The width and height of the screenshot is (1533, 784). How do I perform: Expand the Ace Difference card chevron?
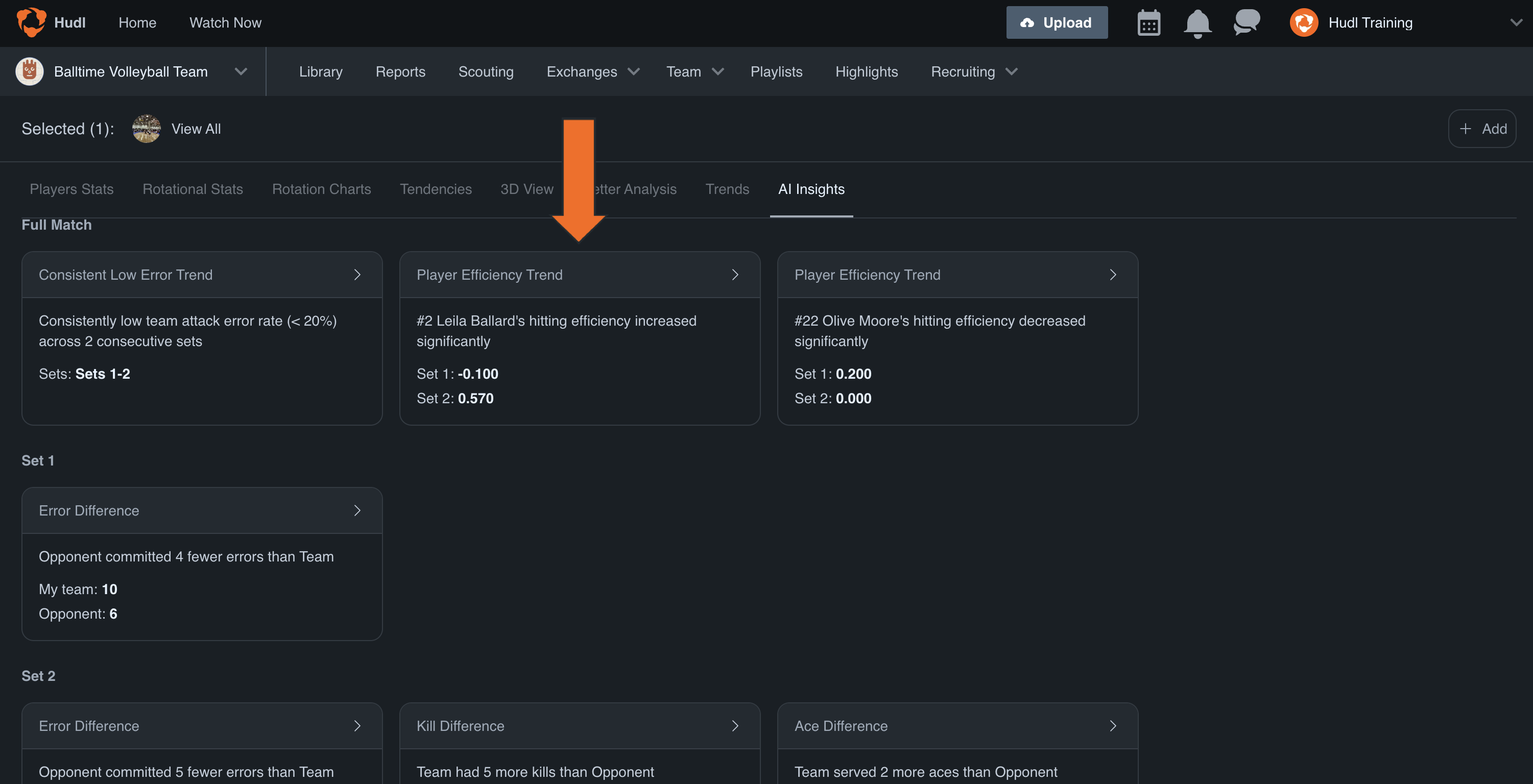(1113, 726)
